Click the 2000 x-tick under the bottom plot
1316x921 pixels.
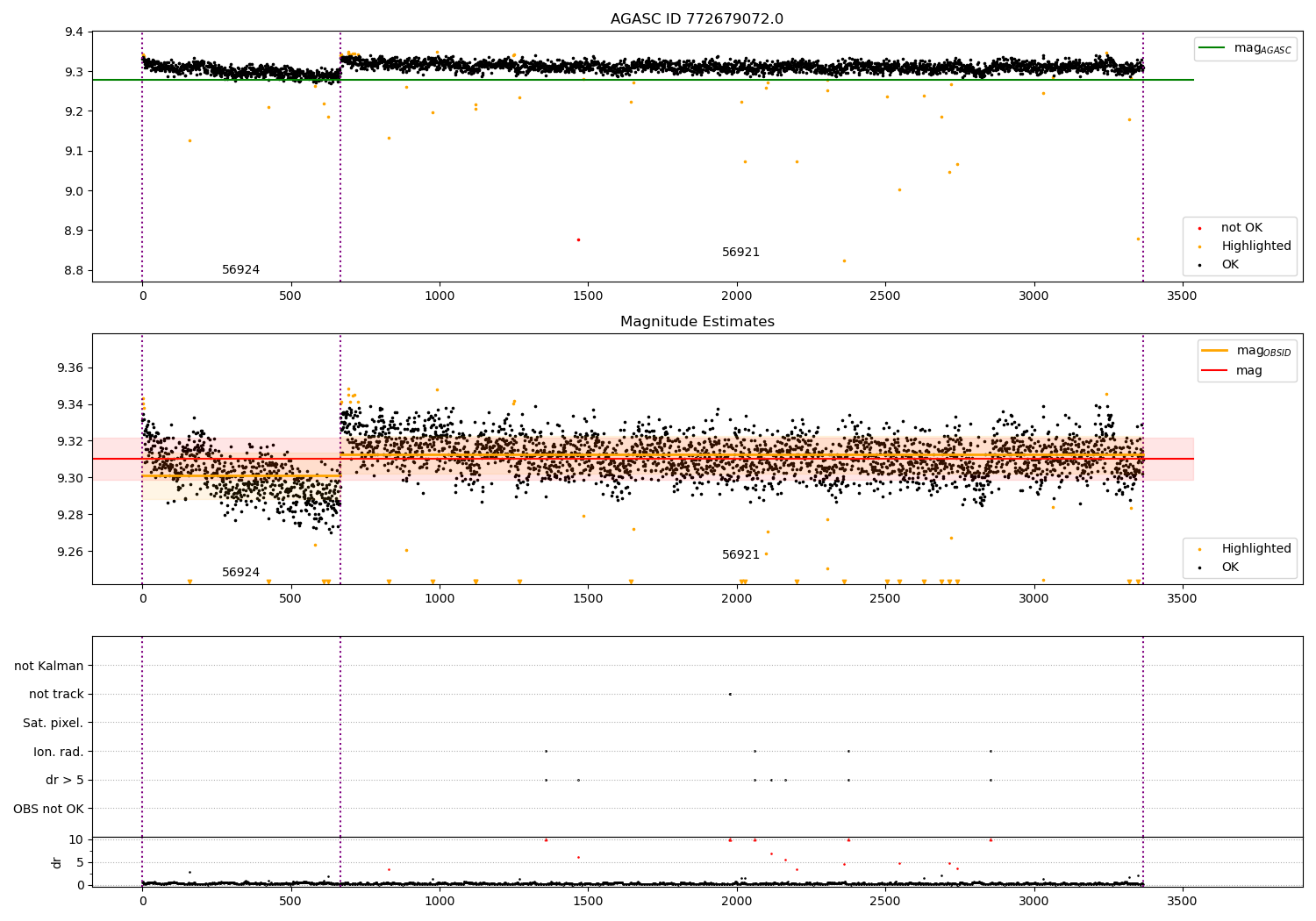coord(737,901)
